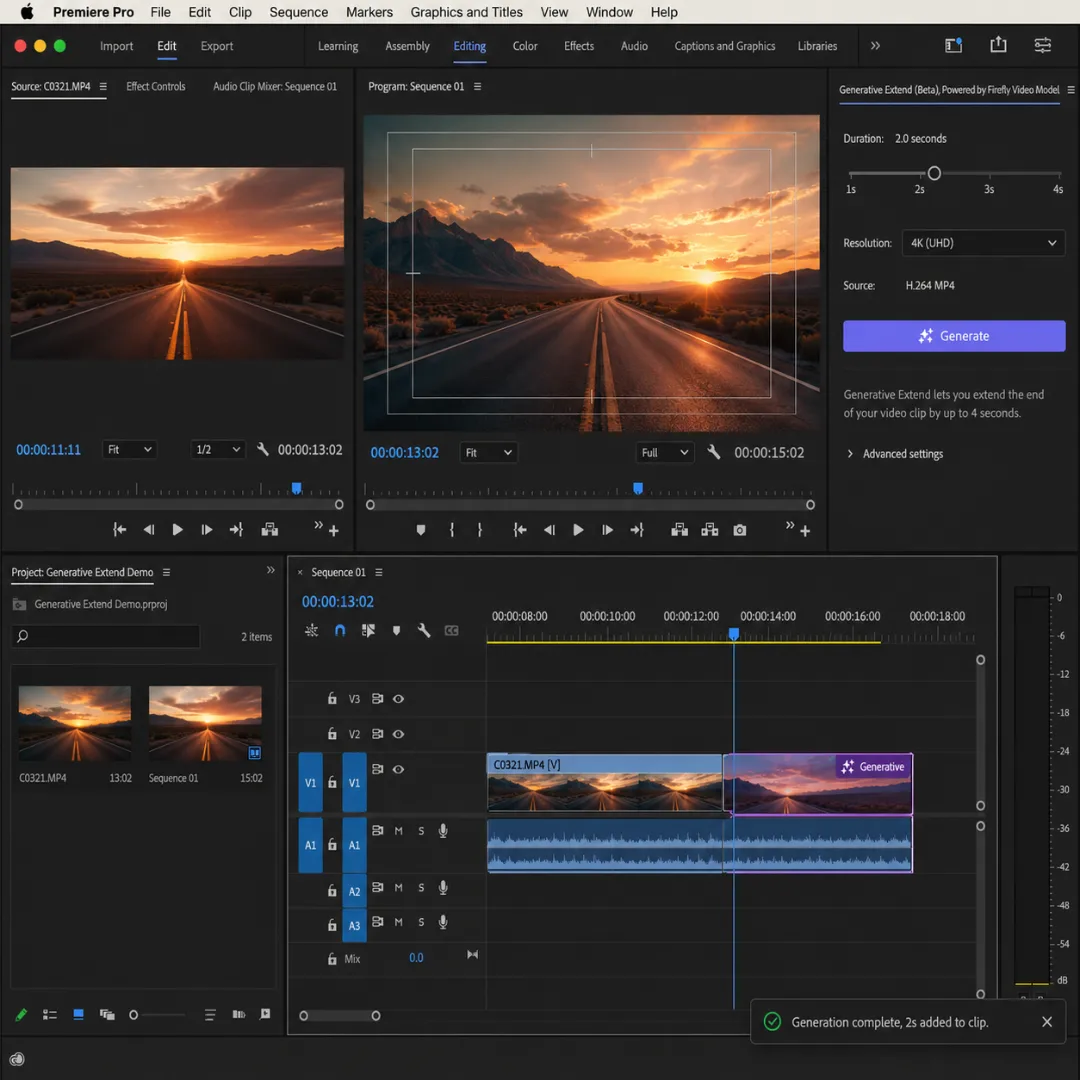This screenshot has height=1080, width=1080.
Task: Open Quick Export share icon
Action: pos(998,45)
